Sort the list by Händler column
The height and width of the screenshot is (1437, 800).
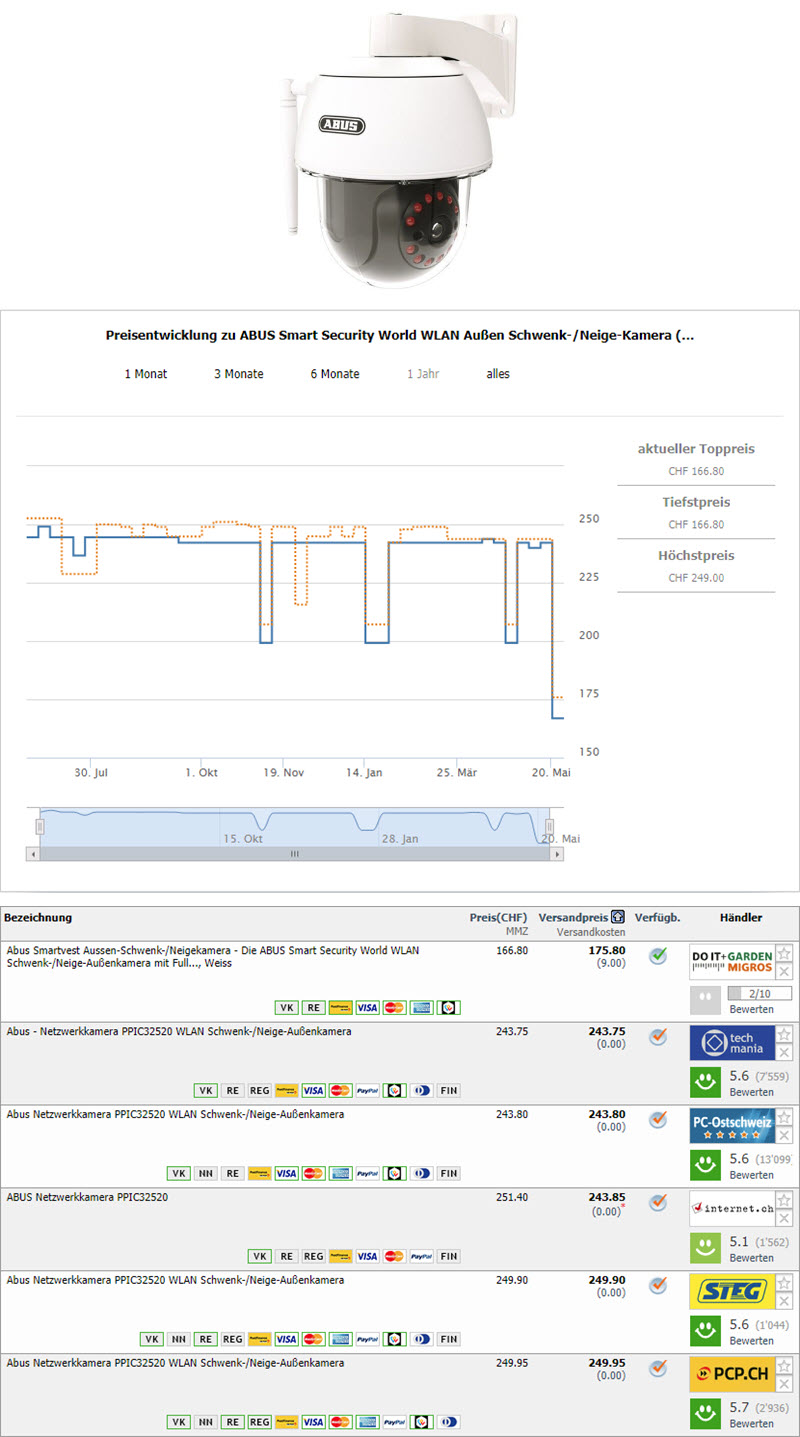[x=740, y=917]
